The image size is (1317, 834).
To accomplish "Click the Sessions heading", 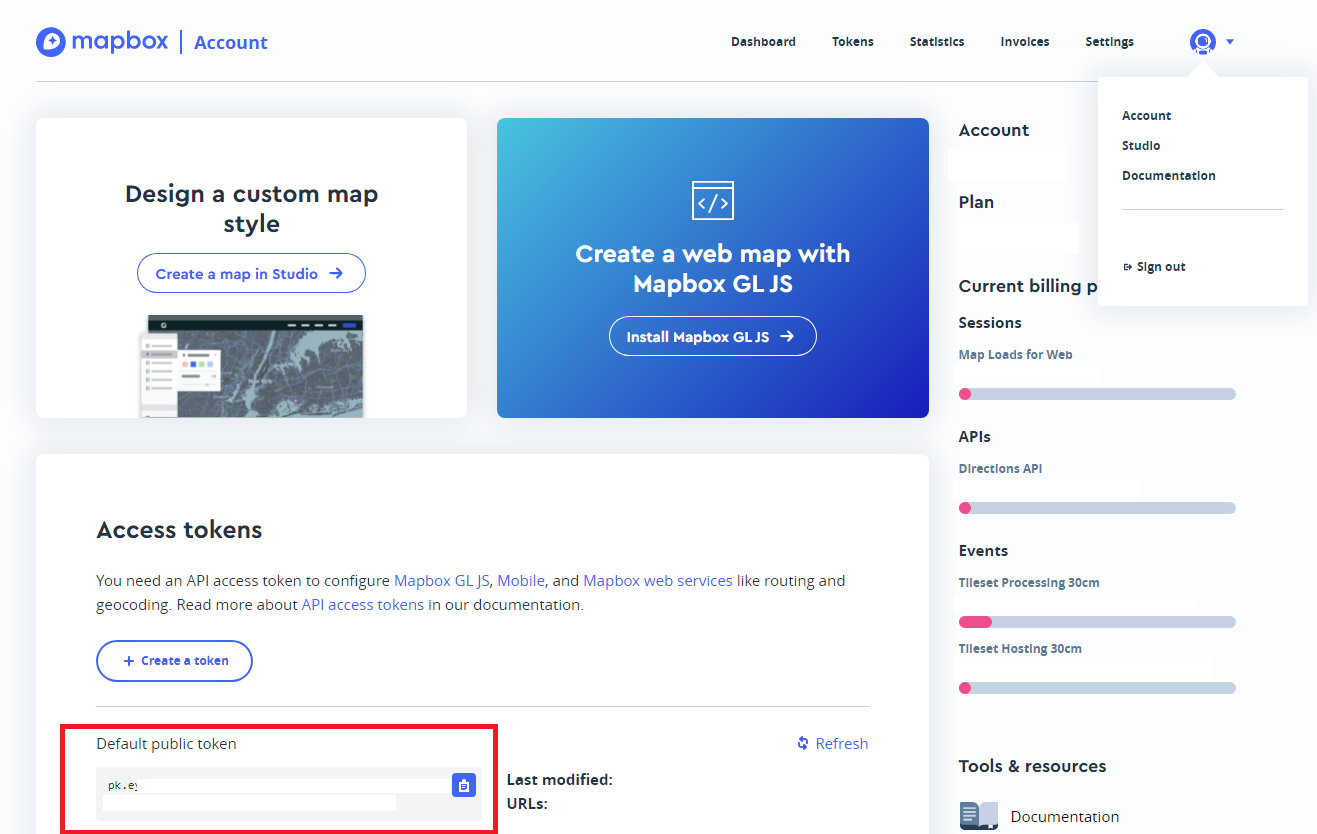I will click(990, 323).
